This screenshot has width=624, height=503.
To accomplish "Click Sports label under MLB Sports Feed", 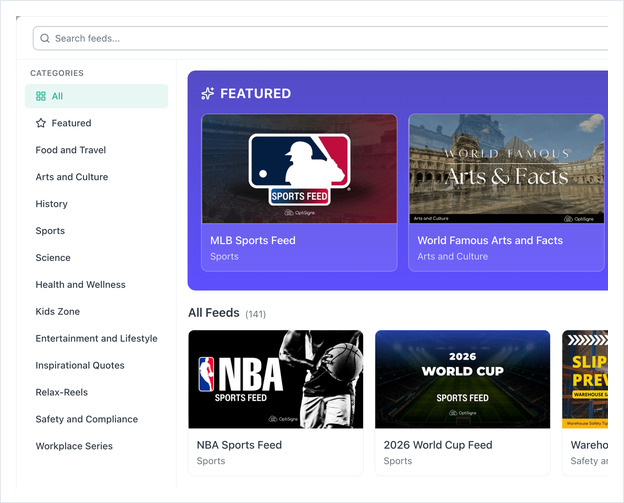I will click(224, 257).
